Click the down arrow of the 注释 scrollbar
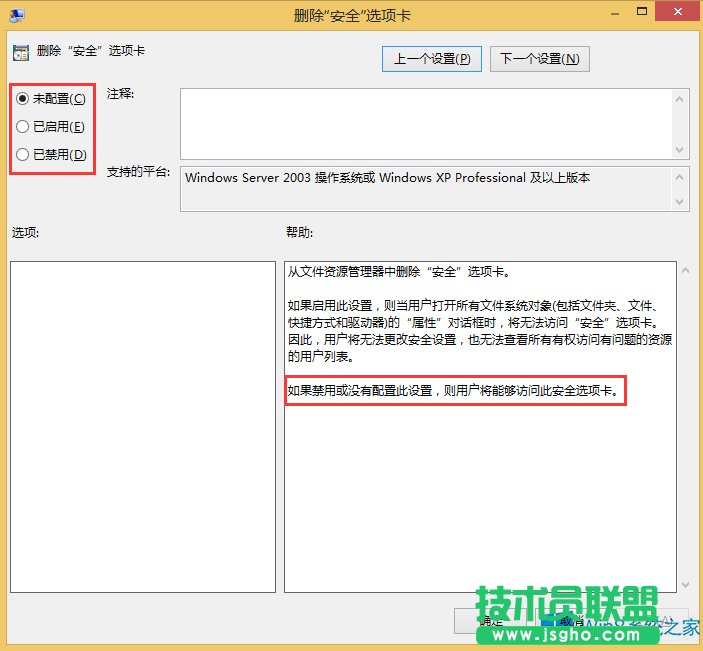Image resolution: width=703 pixels, height=651 pixels. (680, 149)
